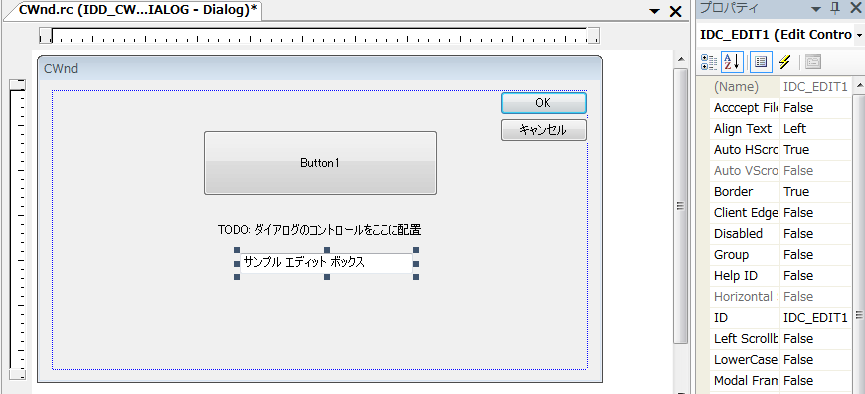Close the プロパティ panel

(x=855, y=9)
